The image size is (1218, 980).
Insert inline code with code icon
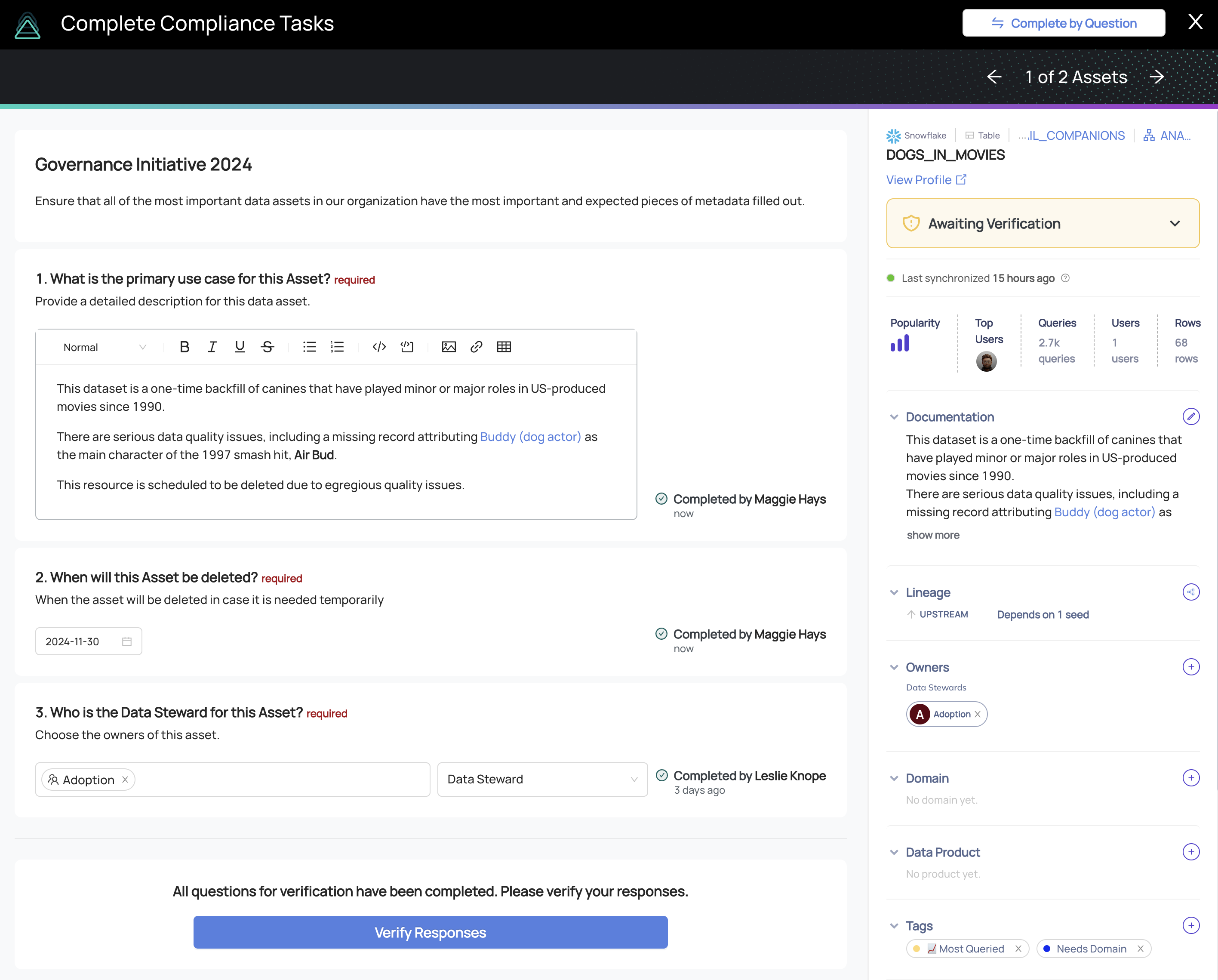coord(379,346)
